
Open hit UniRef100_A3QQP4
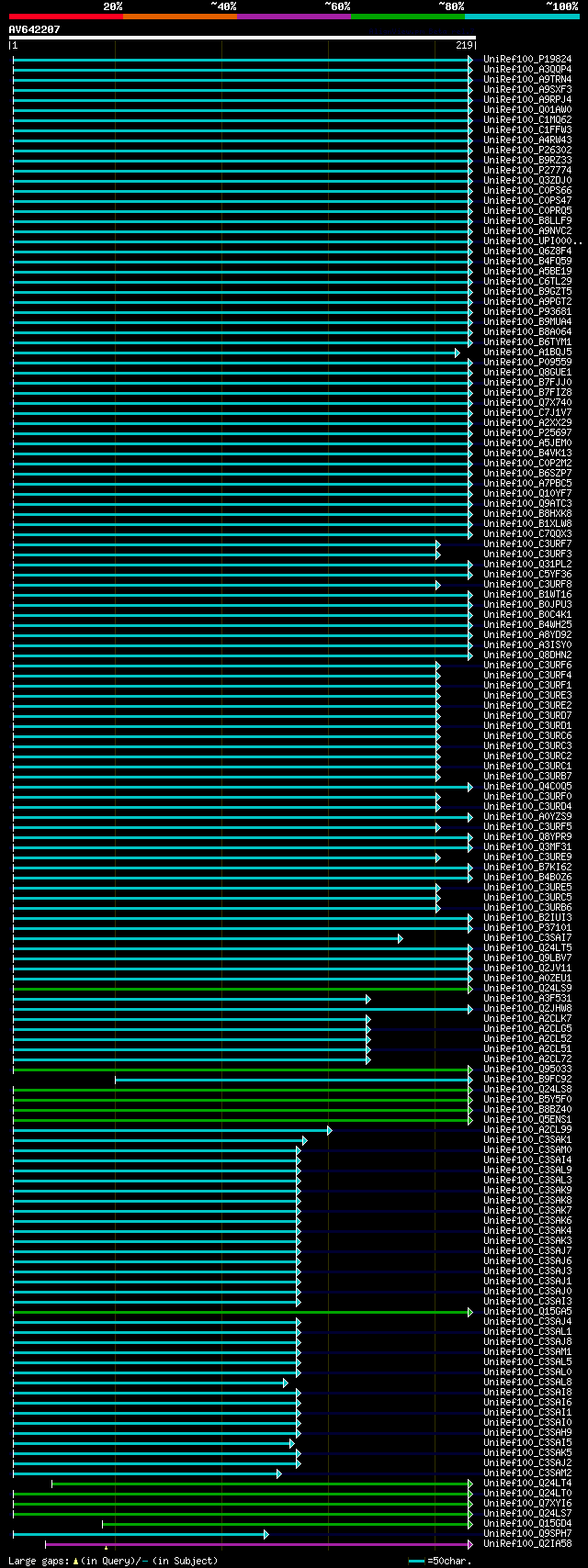(527, 69)
